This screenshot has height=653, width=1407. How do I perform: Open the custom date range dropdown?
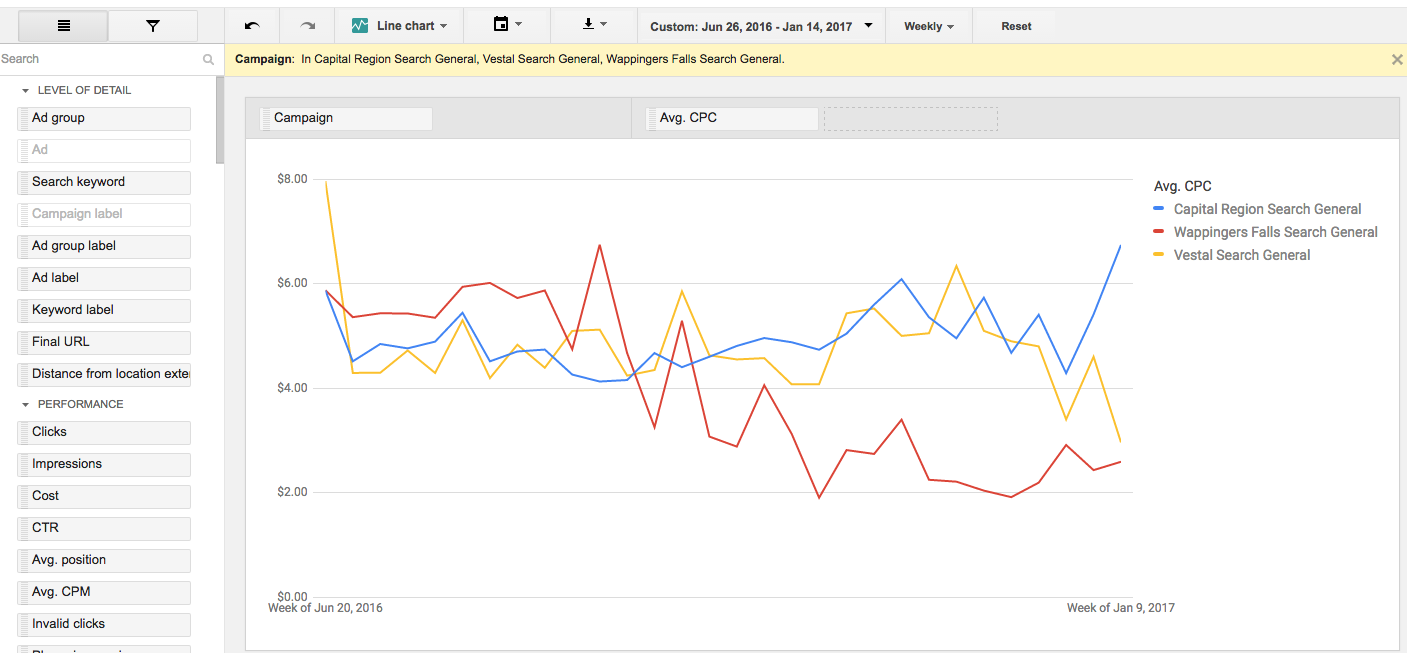(762, 26)
